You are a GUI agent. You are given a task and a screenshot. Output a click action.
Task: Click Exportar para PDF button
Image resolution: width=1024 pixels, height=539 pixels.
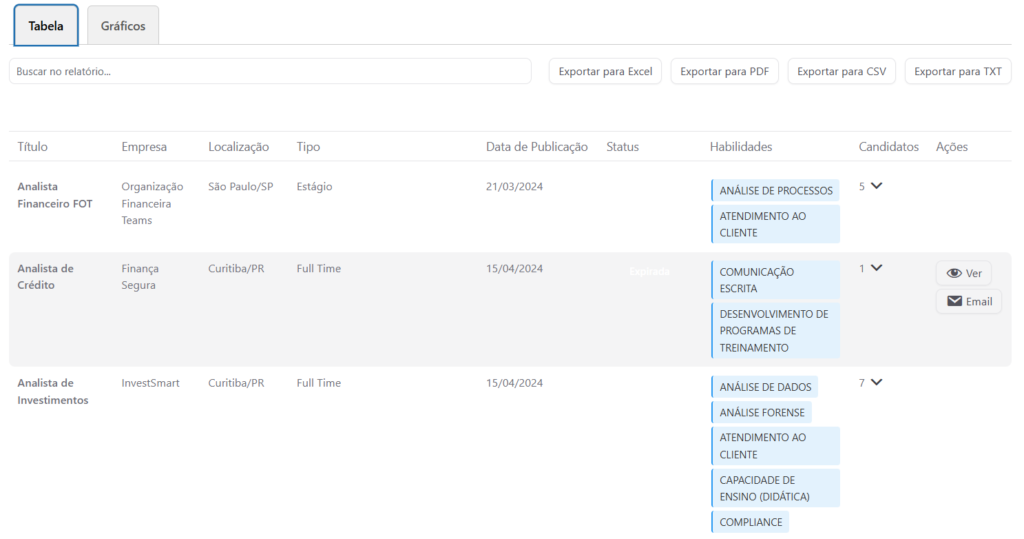pyautogui.click(x=725, y=71)
